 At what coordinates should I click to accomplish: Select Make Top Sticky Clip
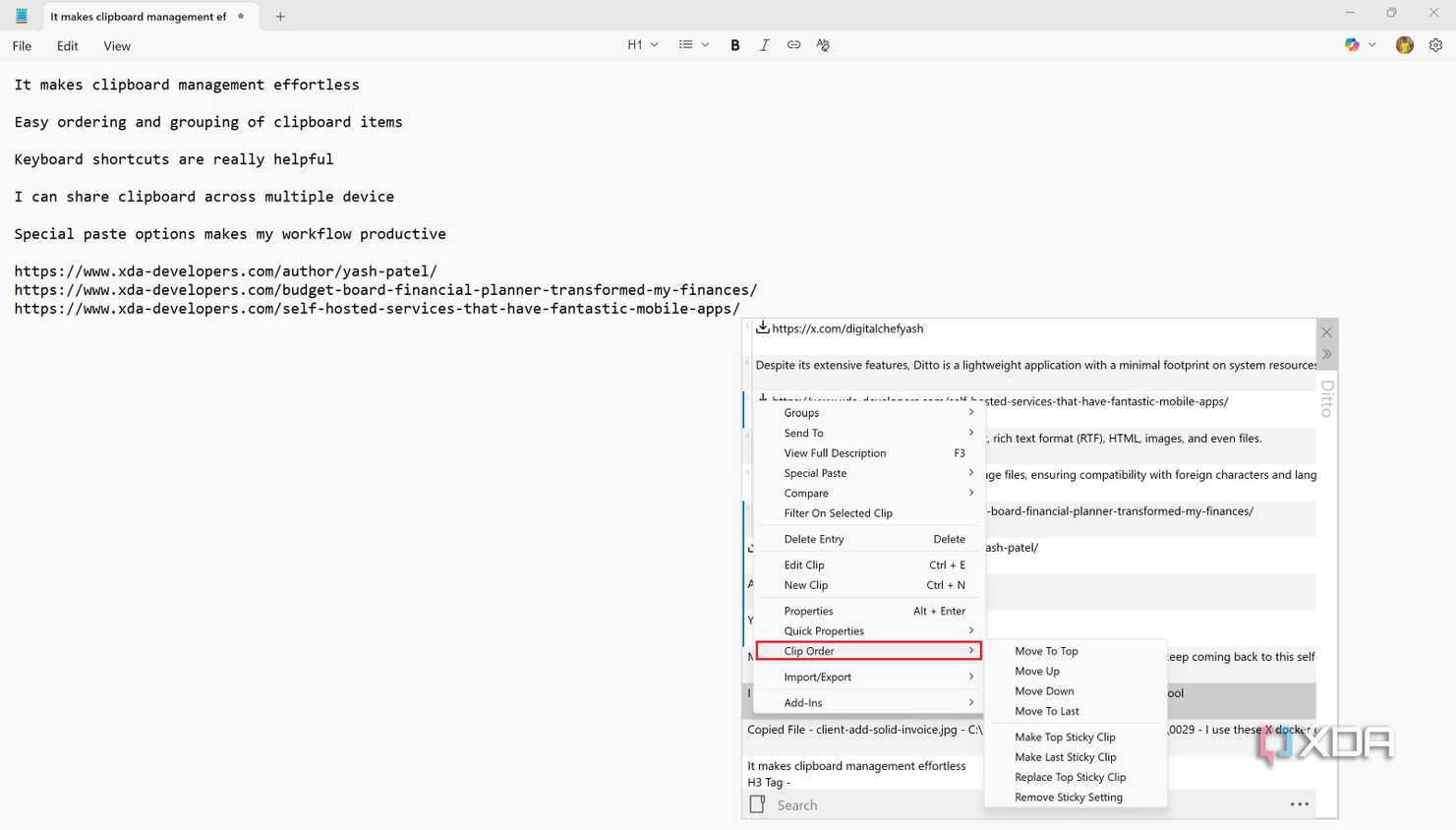pos(1076,738)
